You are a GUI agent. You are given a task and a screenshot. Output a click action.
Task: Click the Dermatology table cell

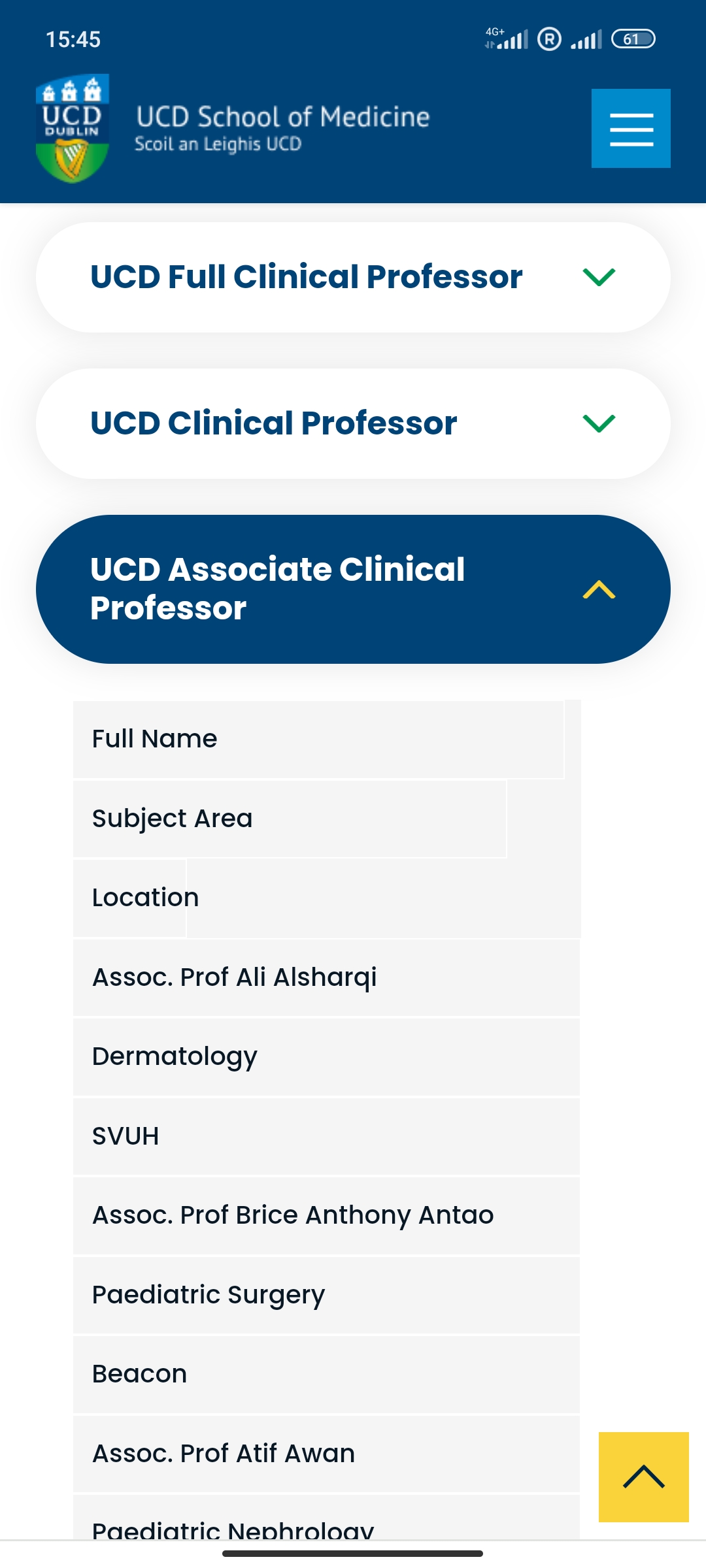[326, 1057]
